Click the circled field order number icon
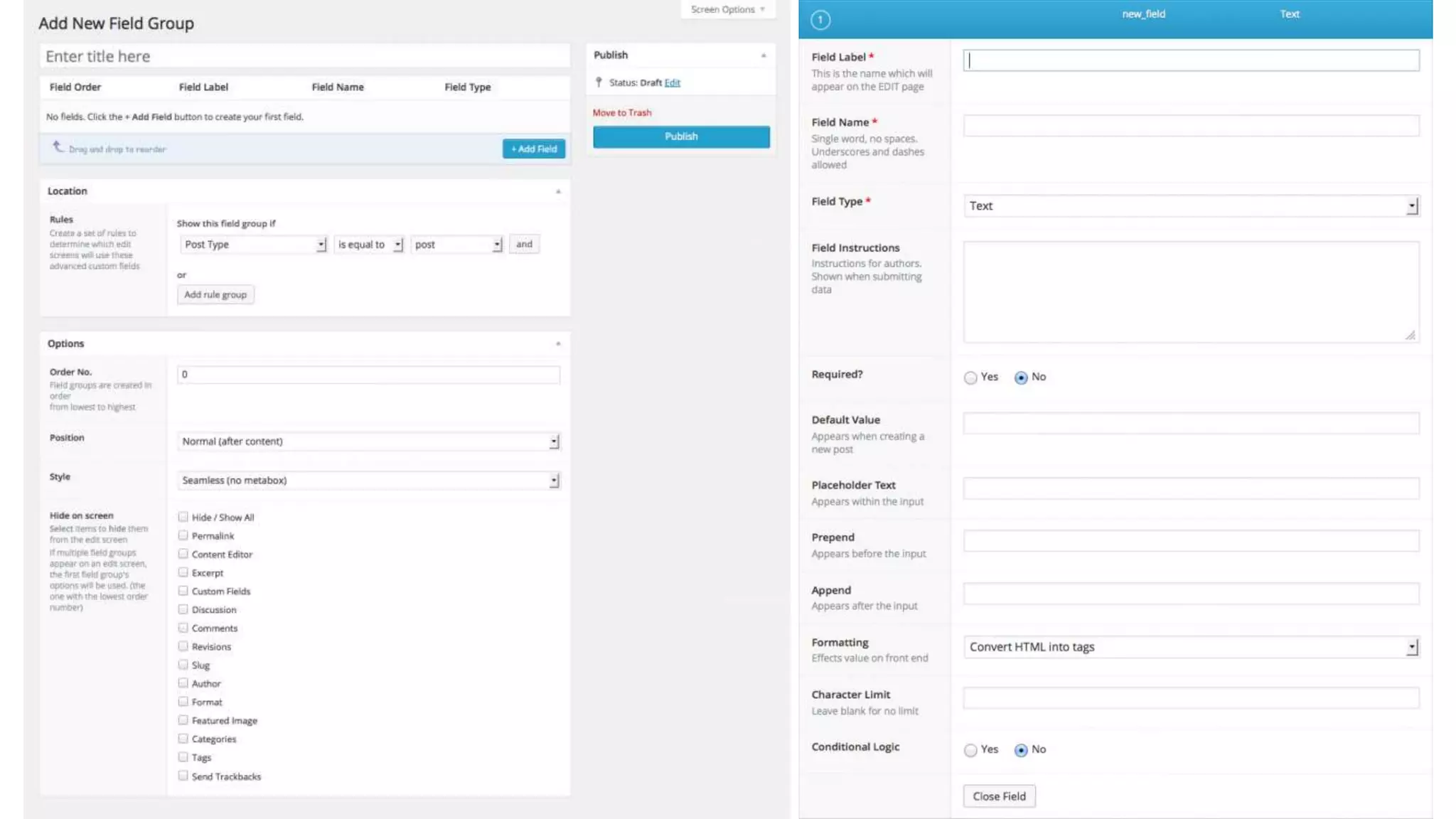 [x=820, y=20]
